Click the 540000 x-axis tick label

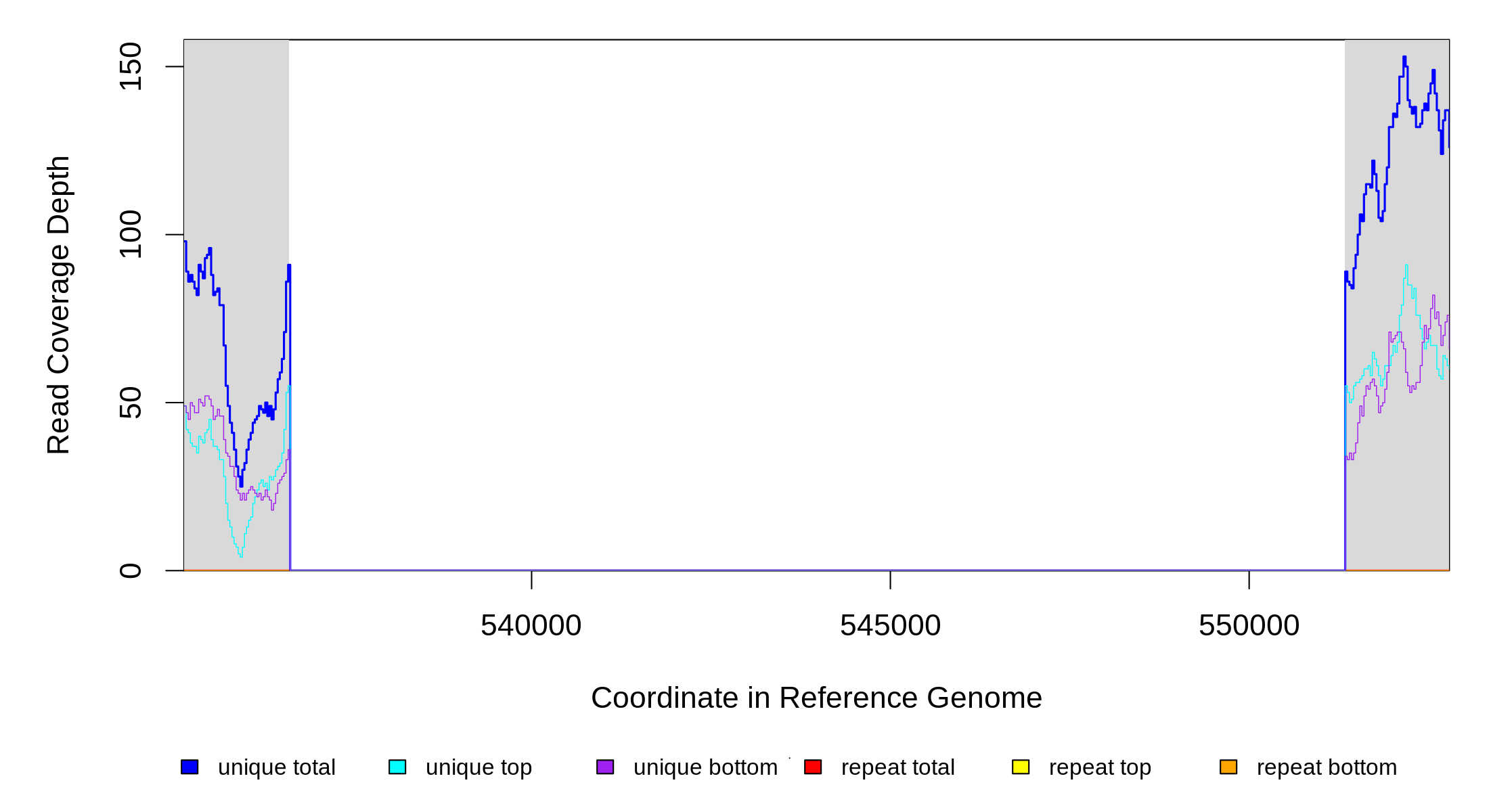[531, 626]
